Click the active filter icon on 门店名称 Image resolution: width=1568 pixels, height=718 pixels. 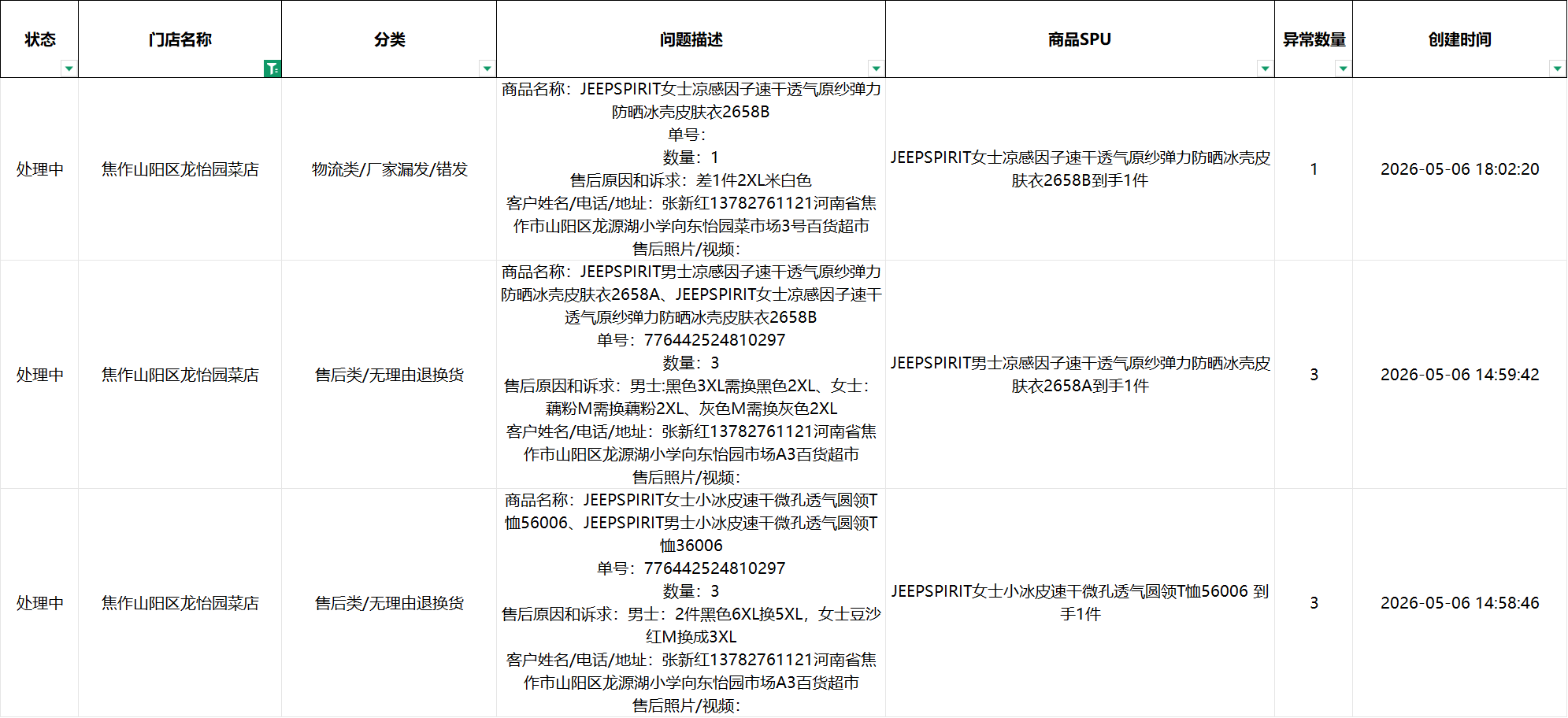click(272, 68)
